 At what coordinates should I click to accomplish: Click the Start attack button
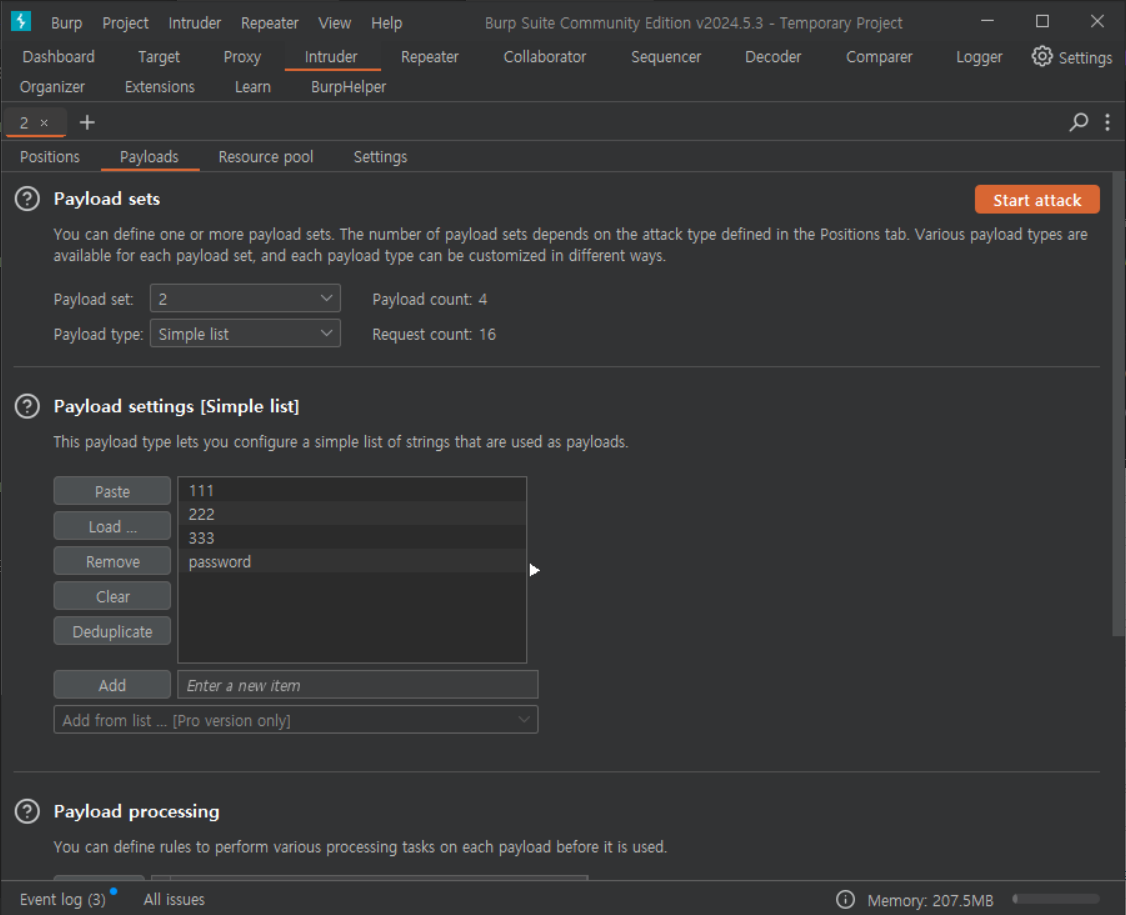(1037, 200)
